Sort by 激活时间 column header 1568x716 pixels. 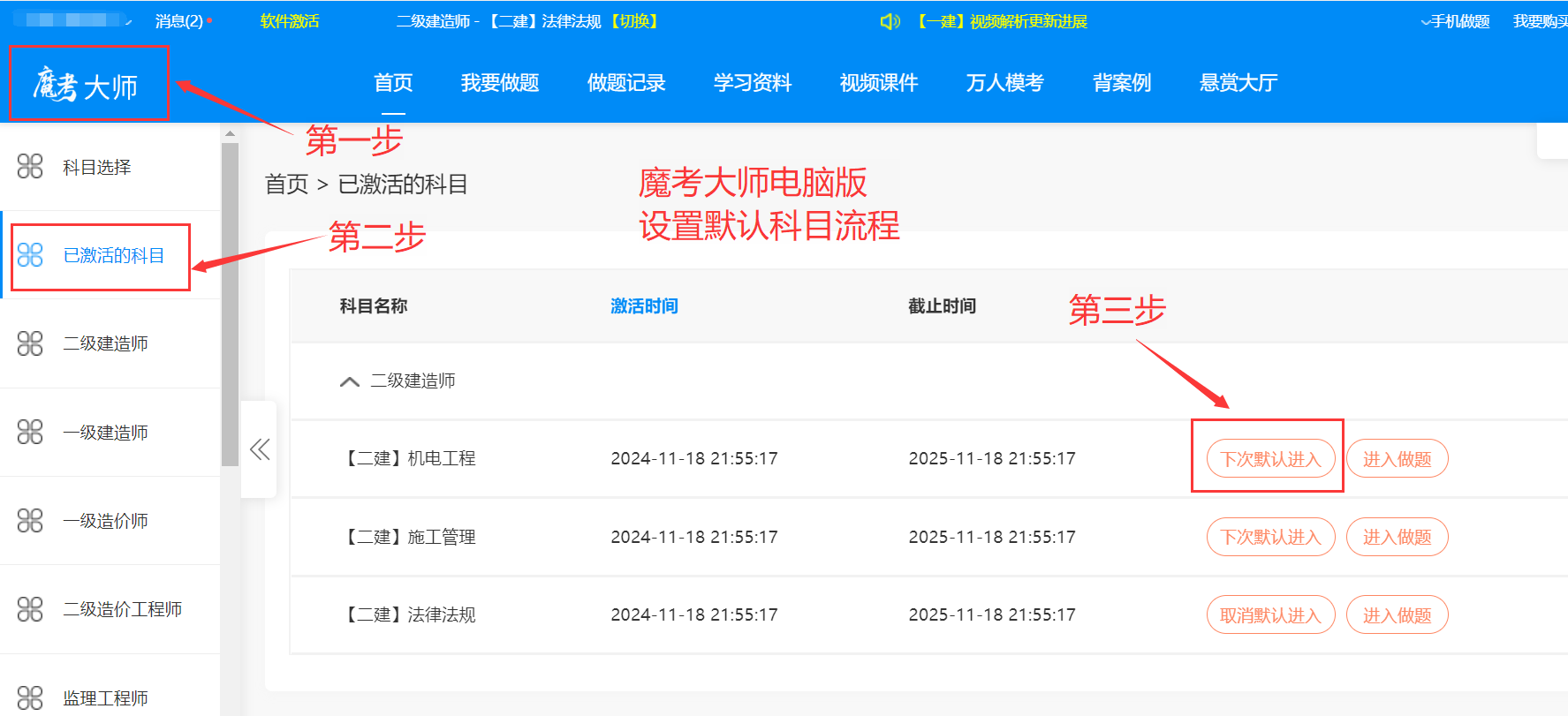click(644, 306)
